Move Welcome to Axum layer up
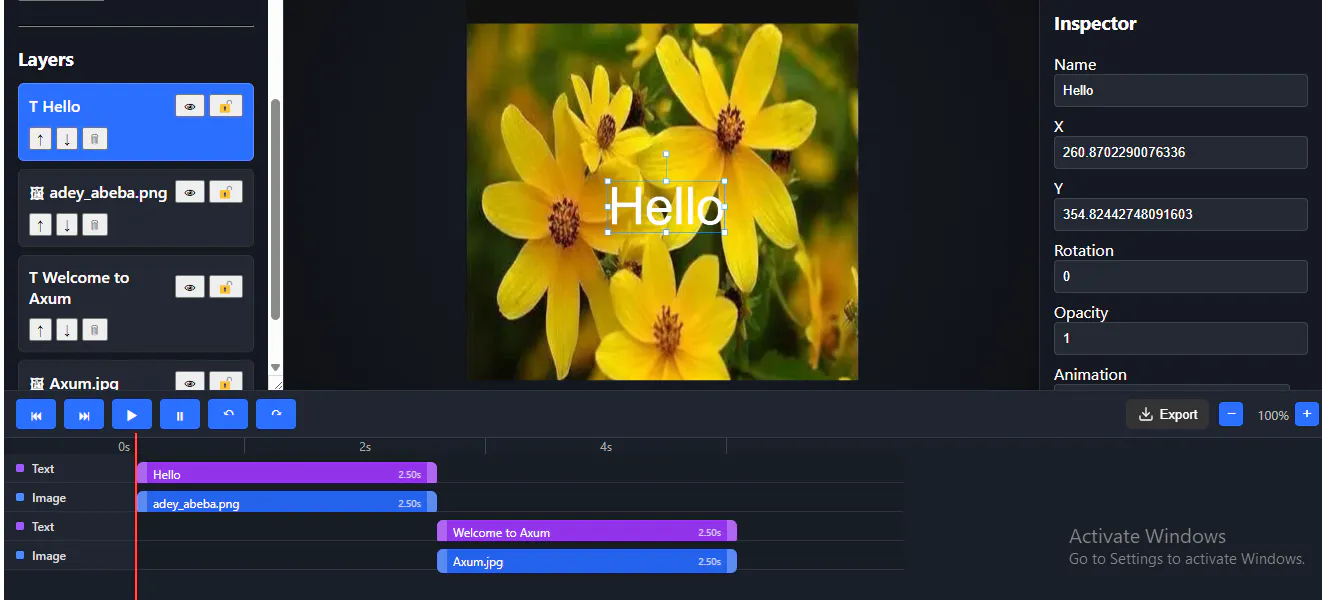 40,329
